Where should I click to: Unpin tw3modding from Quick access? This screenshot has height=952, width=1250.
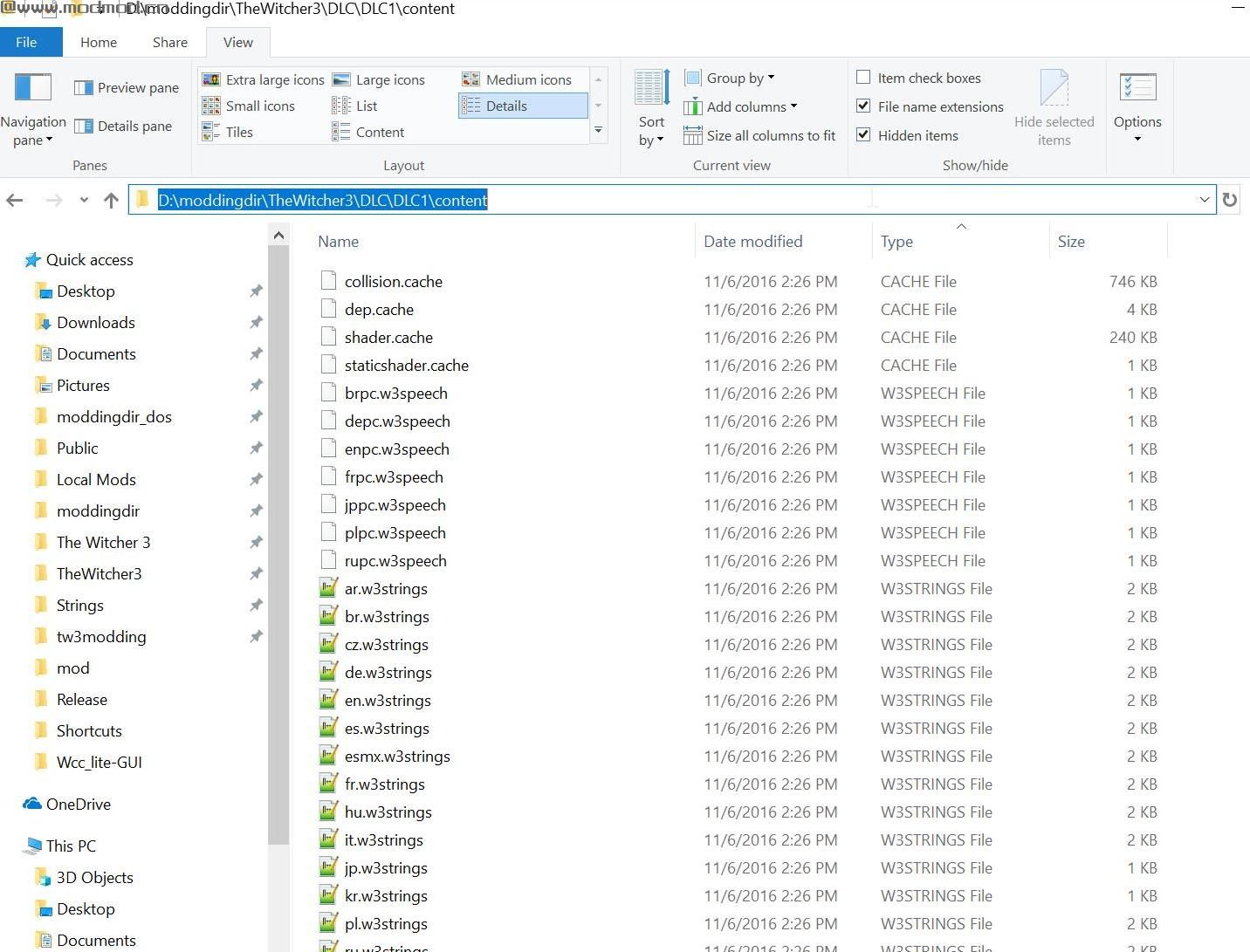256,637
